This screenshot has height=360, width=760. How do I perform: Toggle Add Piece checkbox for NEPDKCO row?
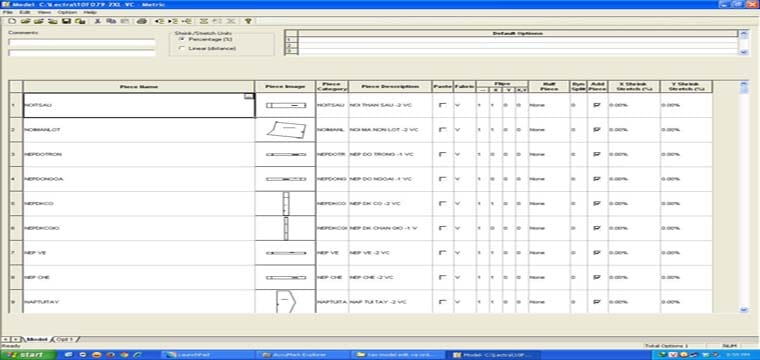click(x=597, y=203)
